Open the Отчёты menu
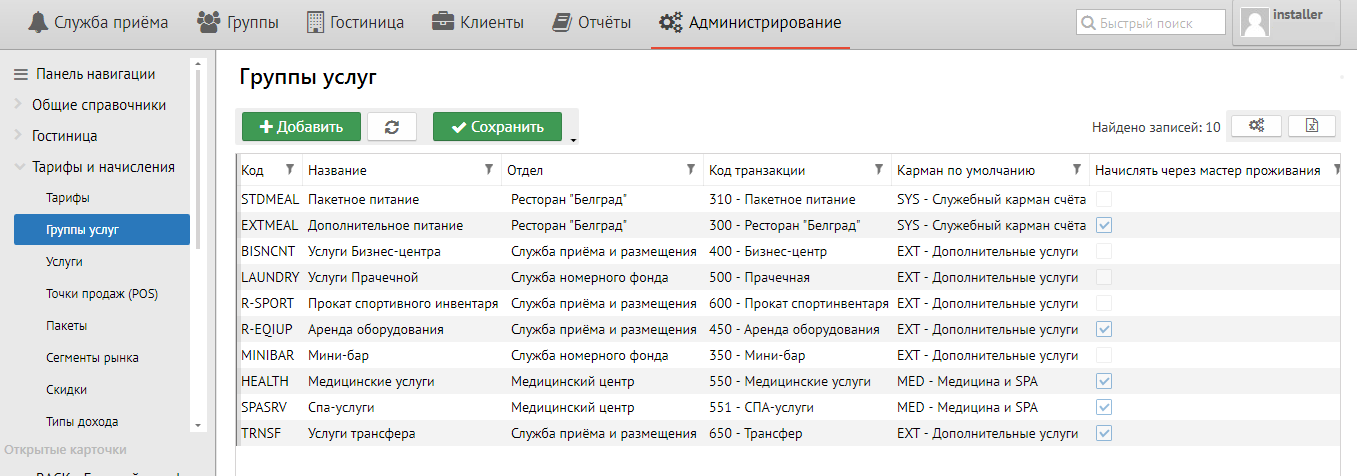1357x476 pixels. (x=592, y=23)
